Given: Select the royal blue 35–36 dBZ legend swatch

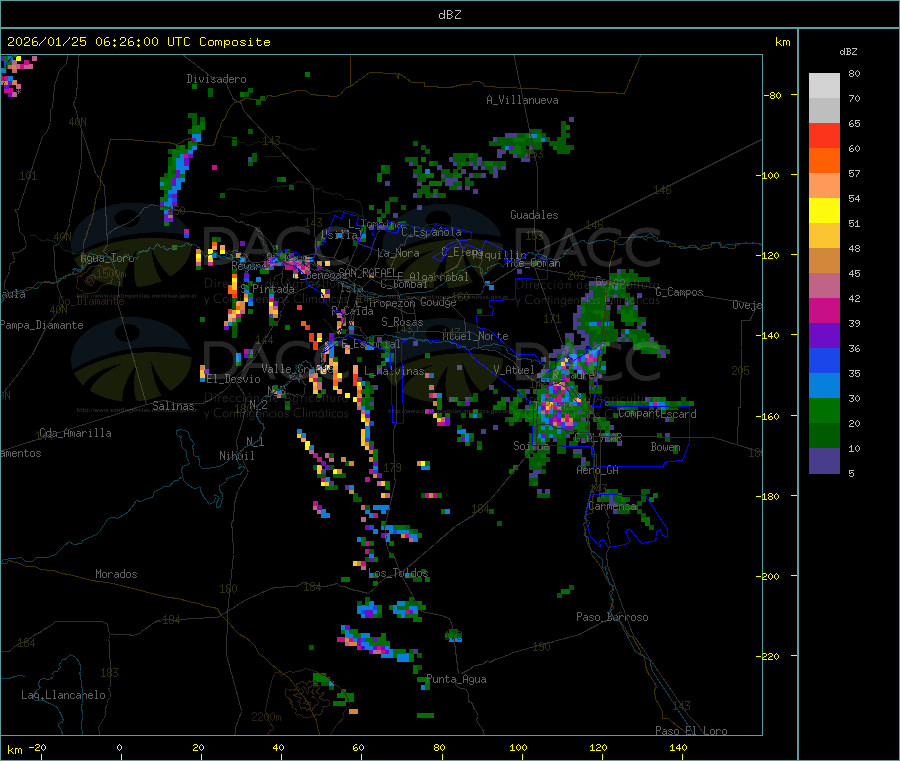Looking at the screenshot, I should click(x=824, y=360).
